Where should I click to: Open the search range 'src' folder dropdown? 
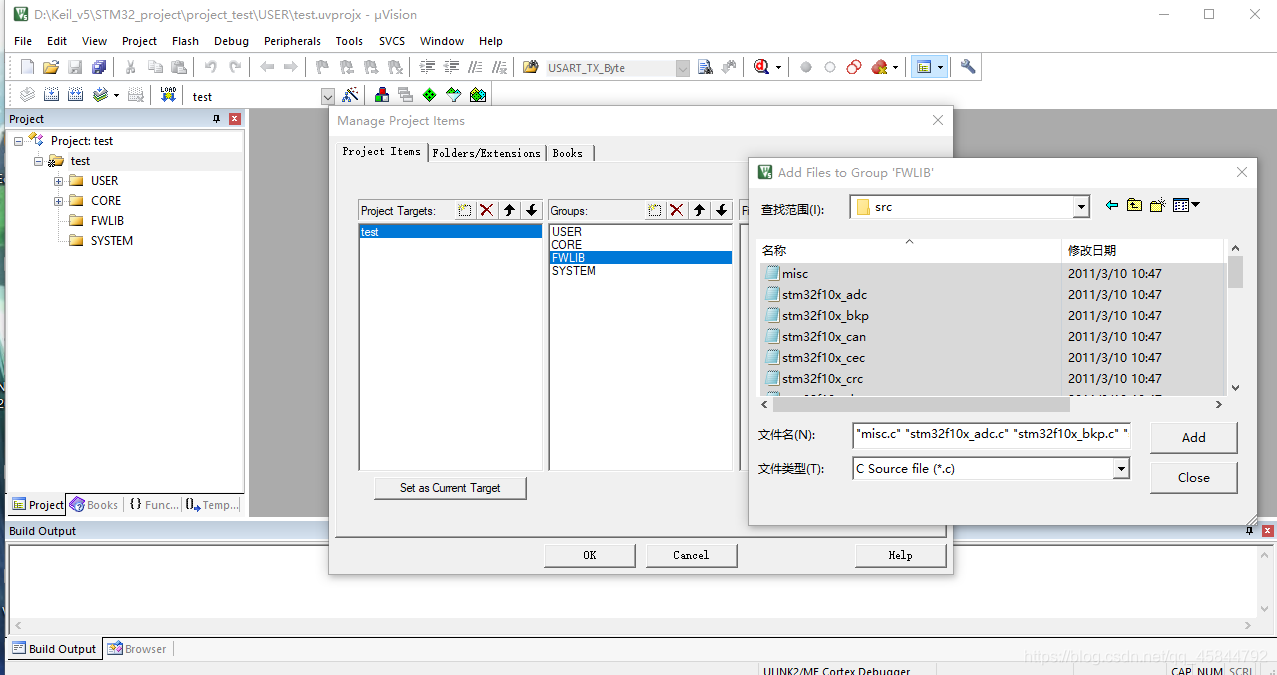(x=1080, y=207)
